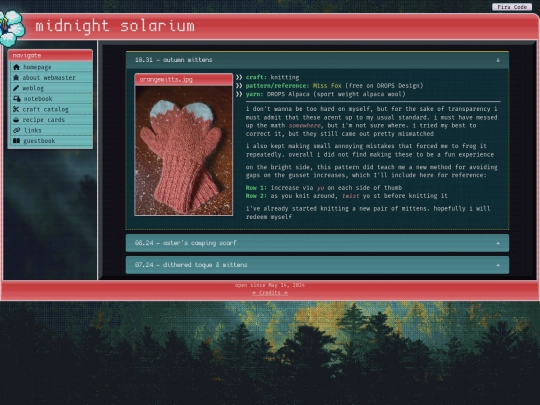Screen dimensions: 540x405
Task: View the orangemitts.jpg mitten photo
Action: click(184, 150)
